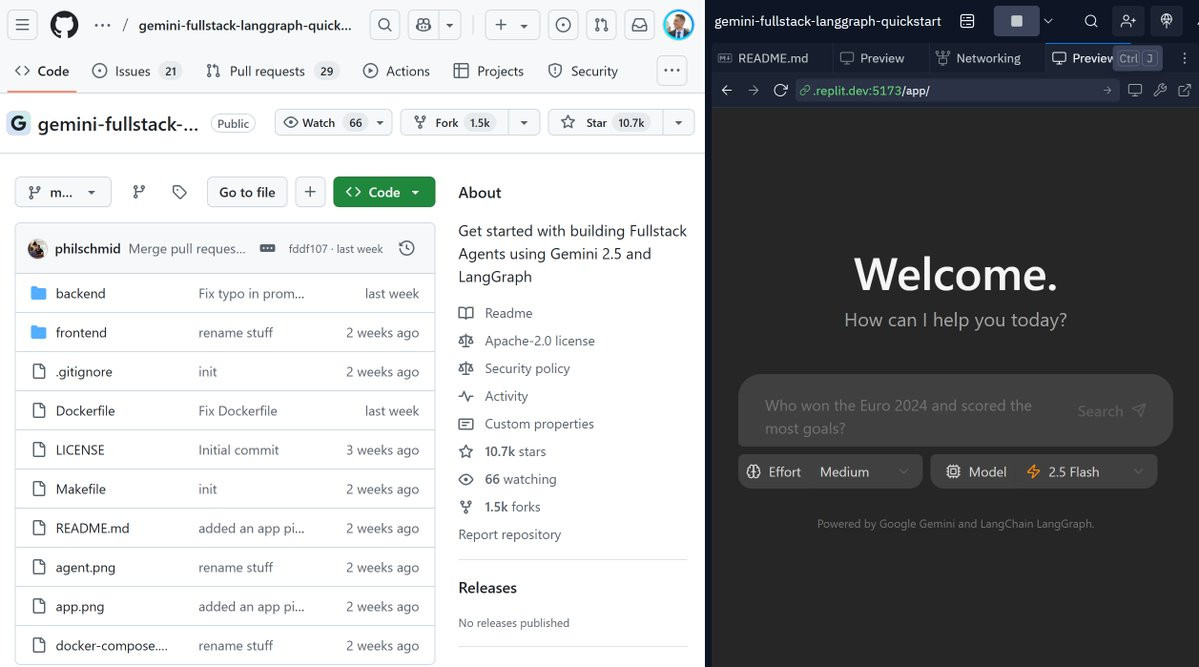
Task: Click the commit history clock icon
Action: click(x=407, y=248)
